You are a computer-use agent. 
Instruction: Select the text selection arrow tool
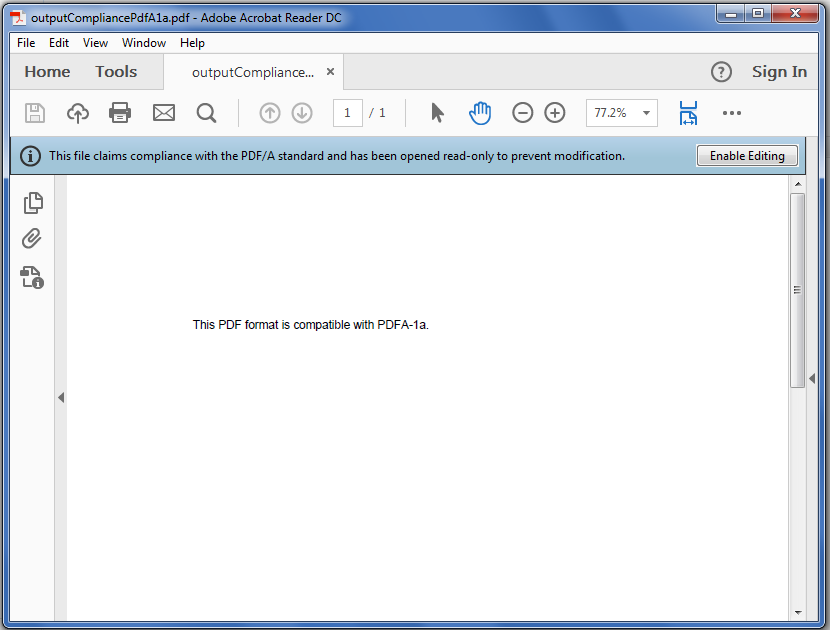[437, 113]
